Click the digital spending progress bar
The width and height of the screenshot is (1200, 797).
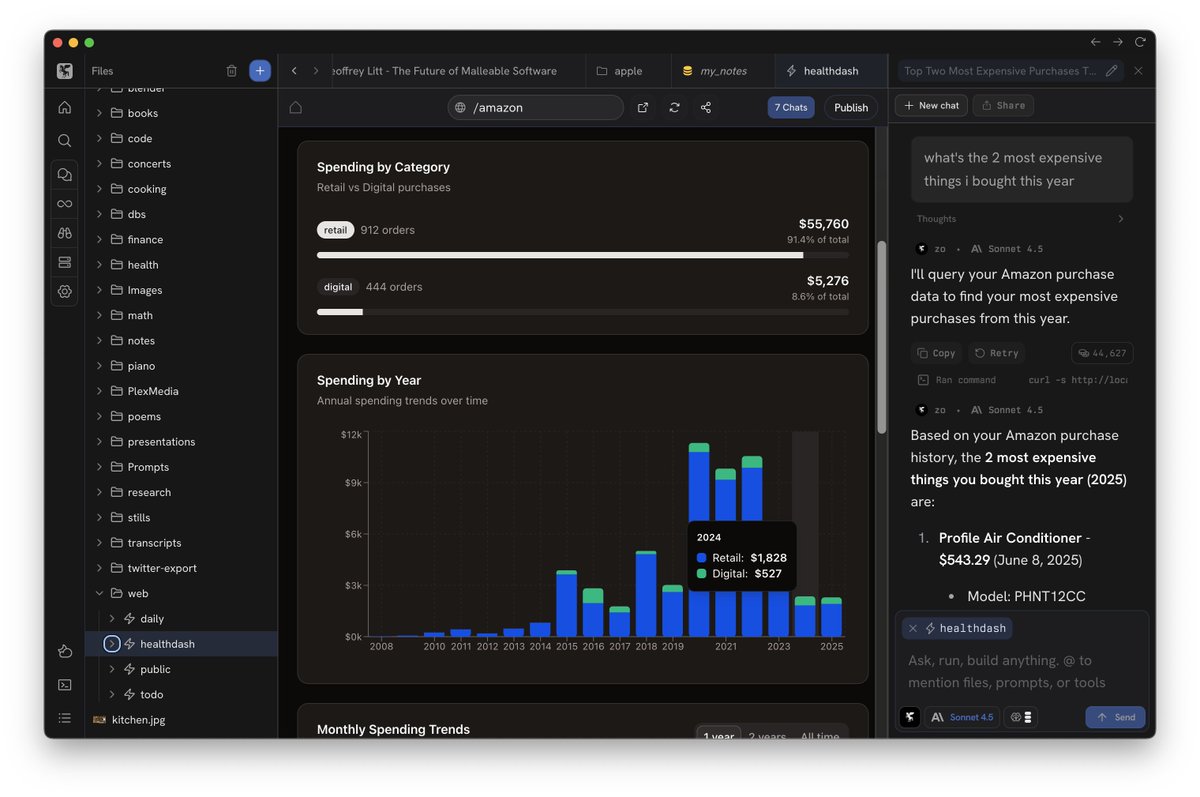click(583, 312)
